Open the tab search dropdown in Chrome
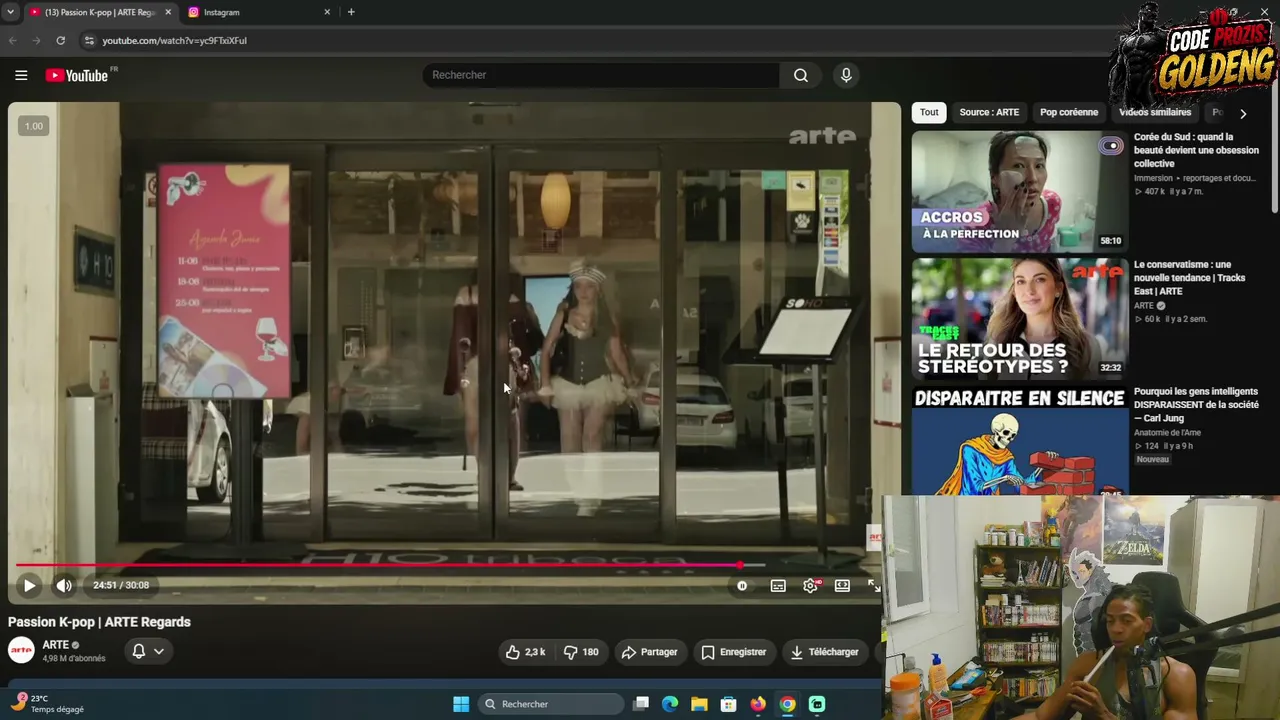 coord(10,12)
